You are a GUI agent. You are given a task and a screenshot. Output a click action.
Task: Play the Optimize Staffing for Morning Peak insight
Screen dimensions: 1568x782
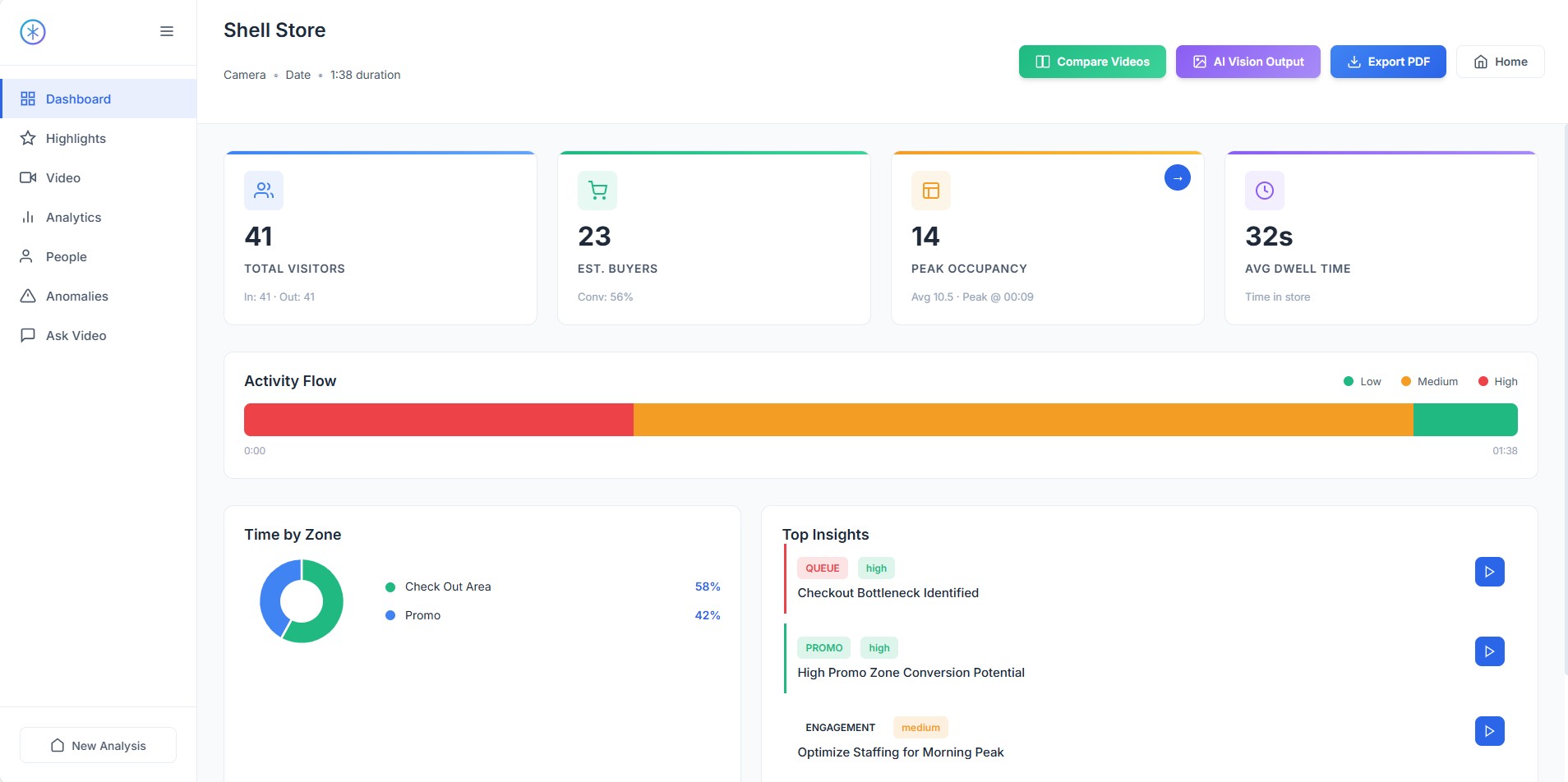1489,731
